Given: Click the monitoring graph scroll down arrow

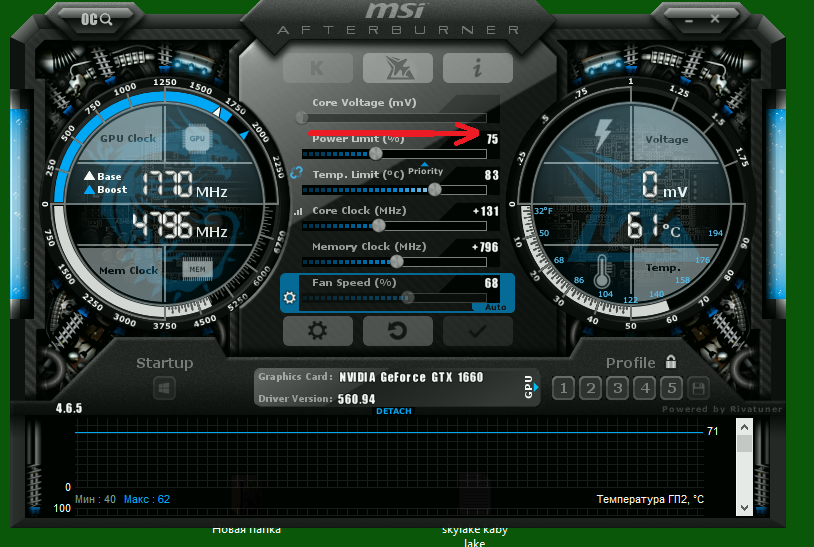Looking at the screenshot, I should [x=744, y=508].
